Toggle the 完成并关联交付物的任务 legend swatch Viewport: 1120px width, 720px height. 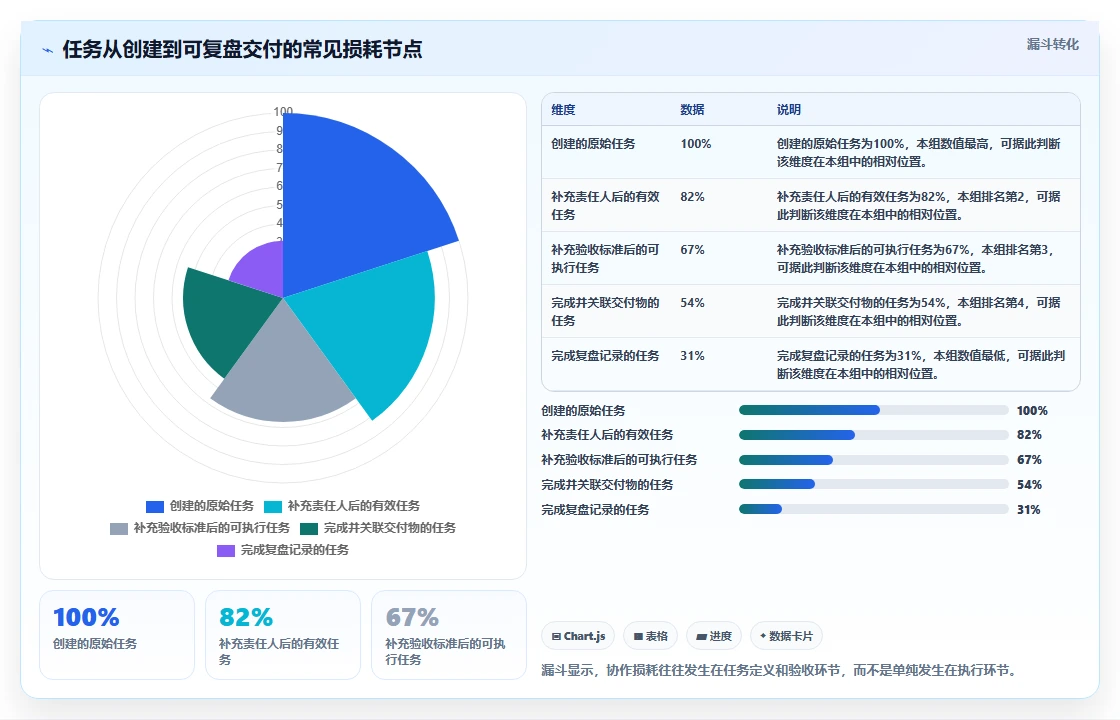click(x=309, y=529)
